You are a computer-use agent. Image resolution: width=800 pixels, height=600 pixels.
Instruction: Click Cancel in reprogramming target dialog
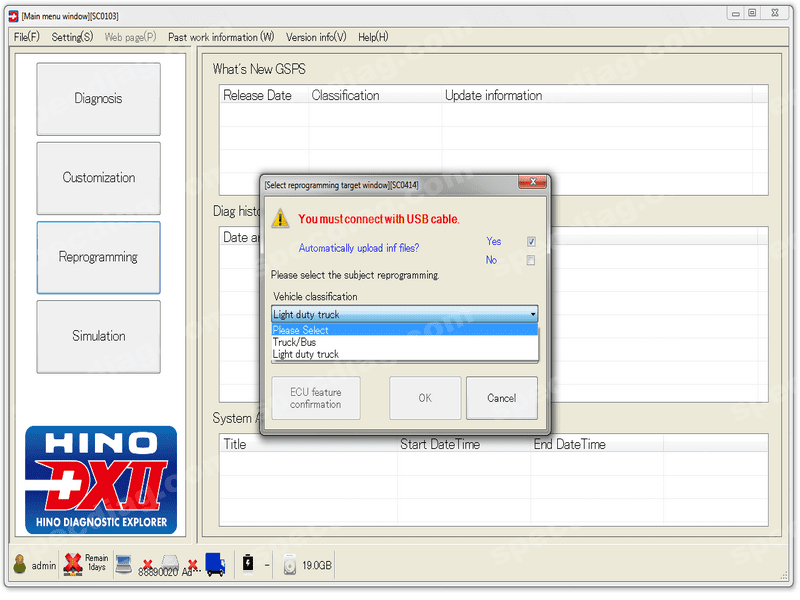502,398
